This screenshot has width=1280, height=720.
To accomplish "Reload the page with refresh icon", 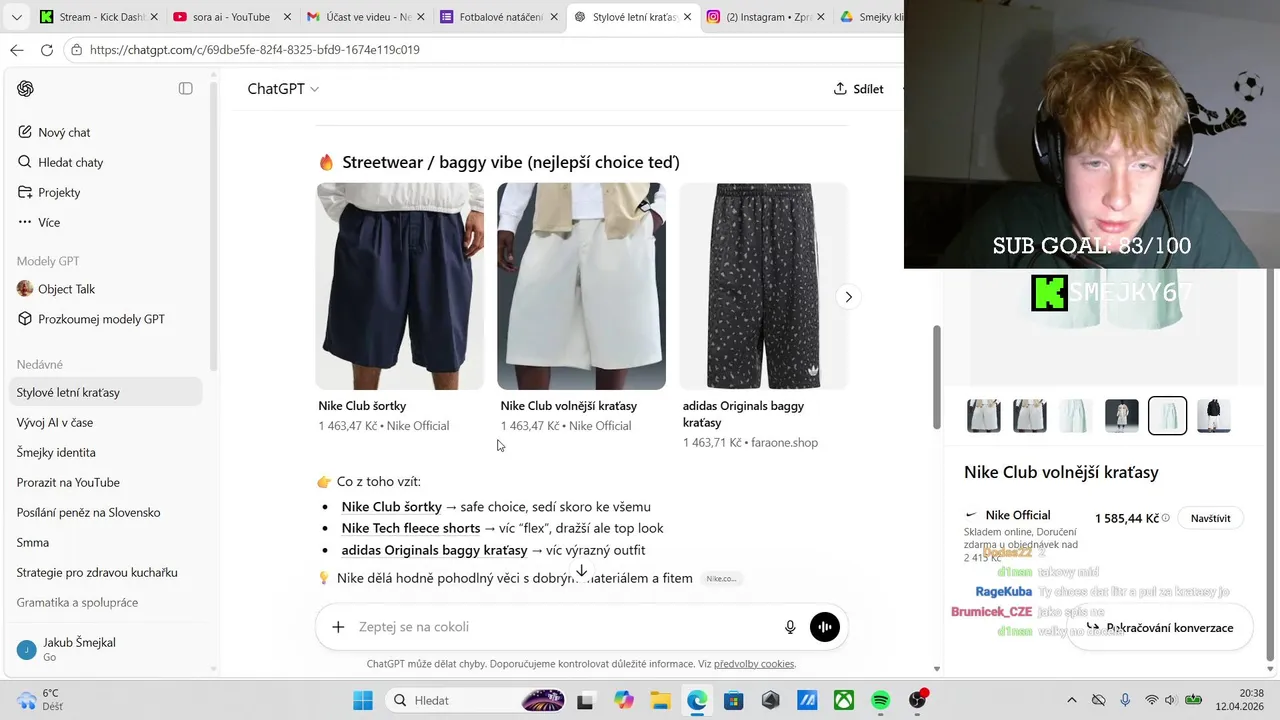I will pos(47,50).
